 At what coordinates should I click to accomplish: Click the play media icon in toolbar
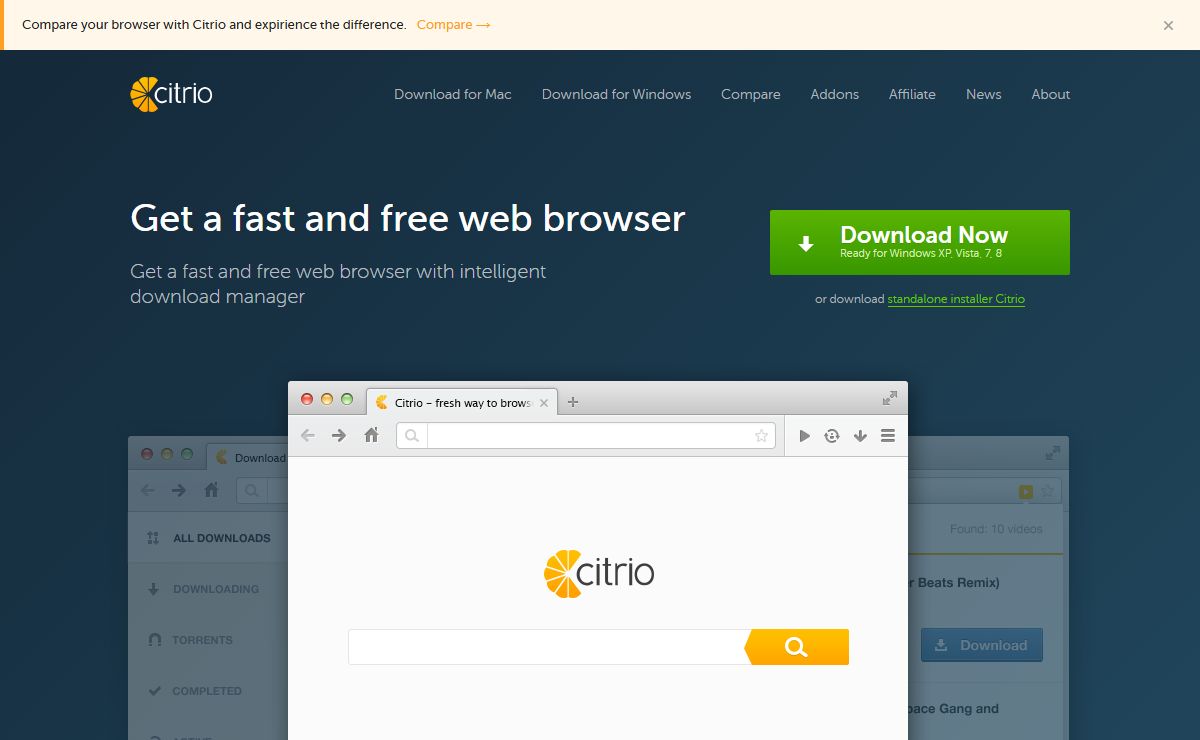point(804,435)
